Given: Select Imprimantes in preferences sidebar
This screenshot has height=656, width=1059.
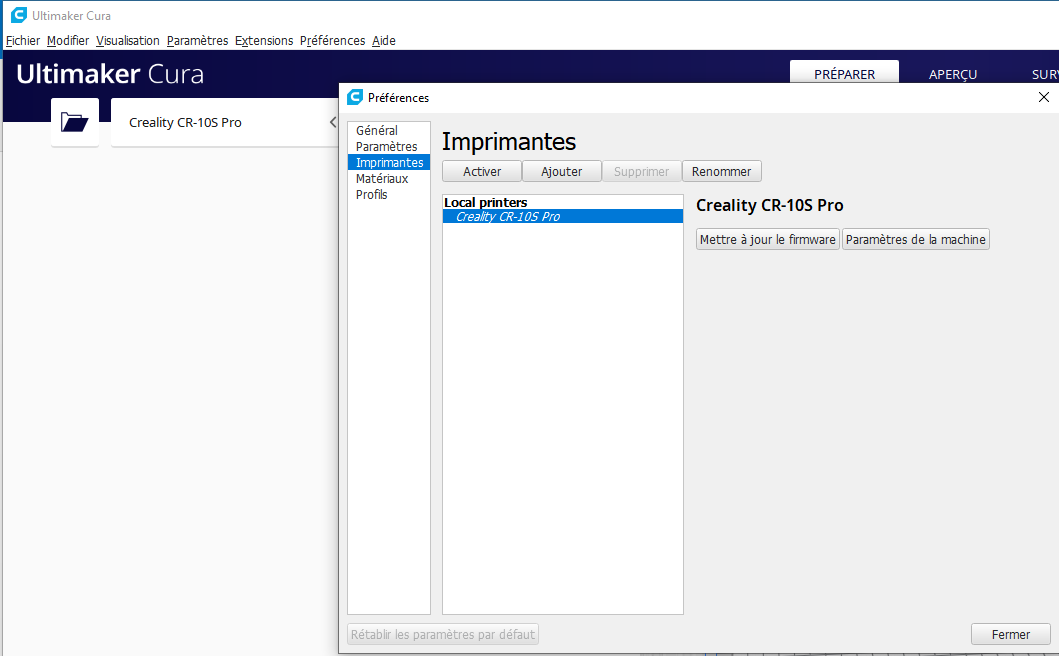Looking at the screenshot, I should pos(389,163).
